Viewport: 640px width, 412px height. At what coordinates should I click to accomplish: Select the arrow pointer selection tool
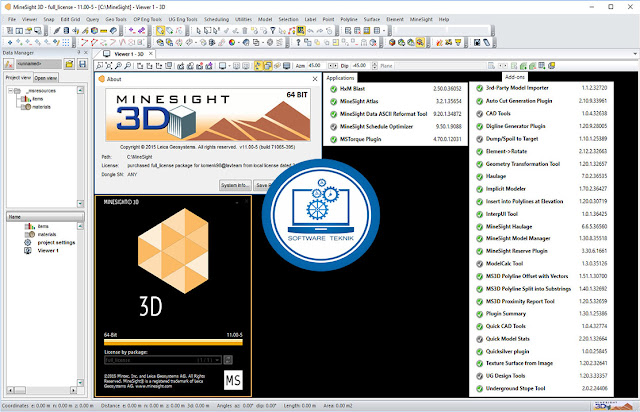click(198, 31)
